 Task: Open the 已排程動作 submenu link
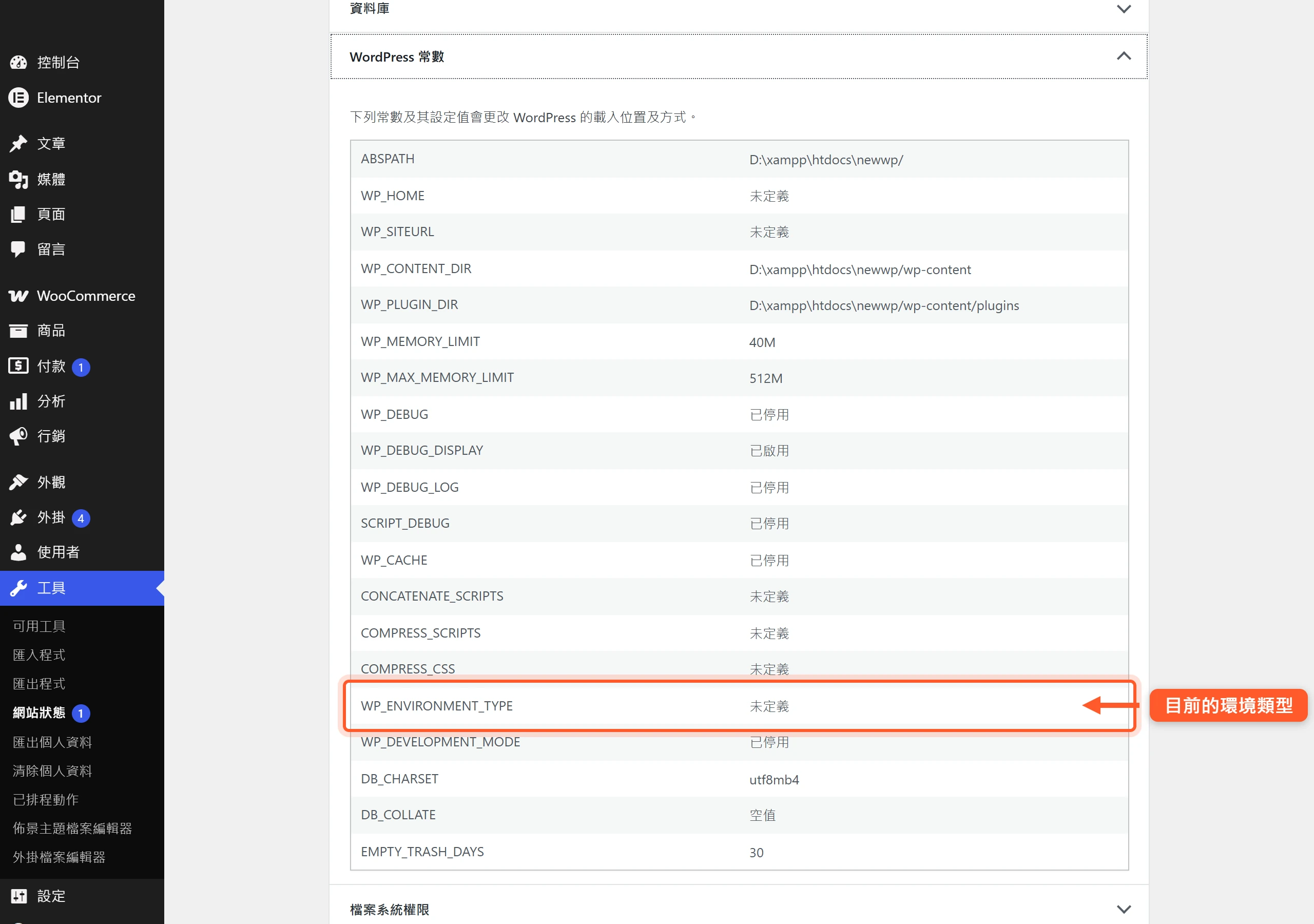point(46,800)
